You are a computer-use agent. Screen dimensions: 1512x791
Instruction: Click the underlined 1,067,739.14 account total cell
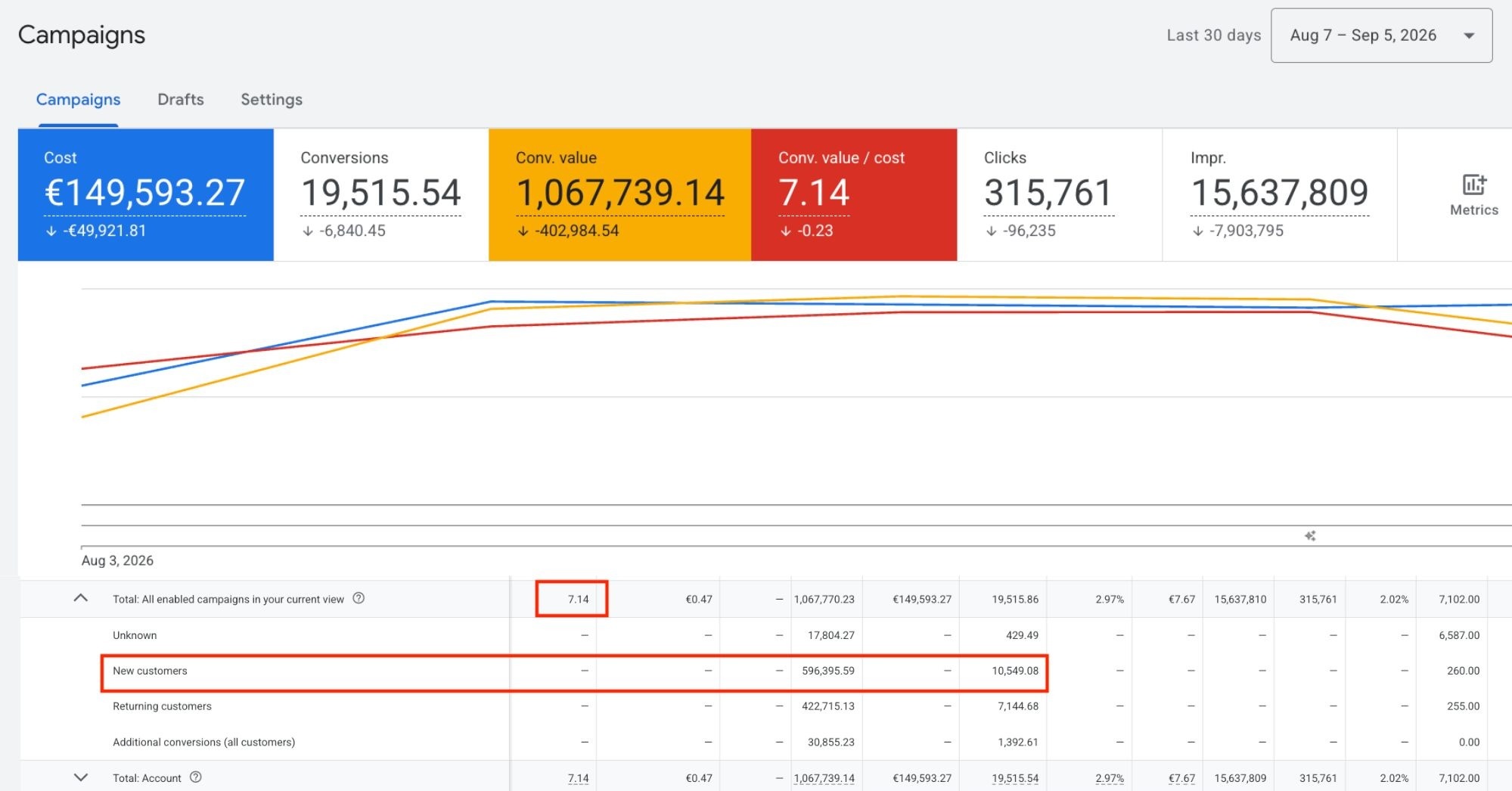(824, 778)
